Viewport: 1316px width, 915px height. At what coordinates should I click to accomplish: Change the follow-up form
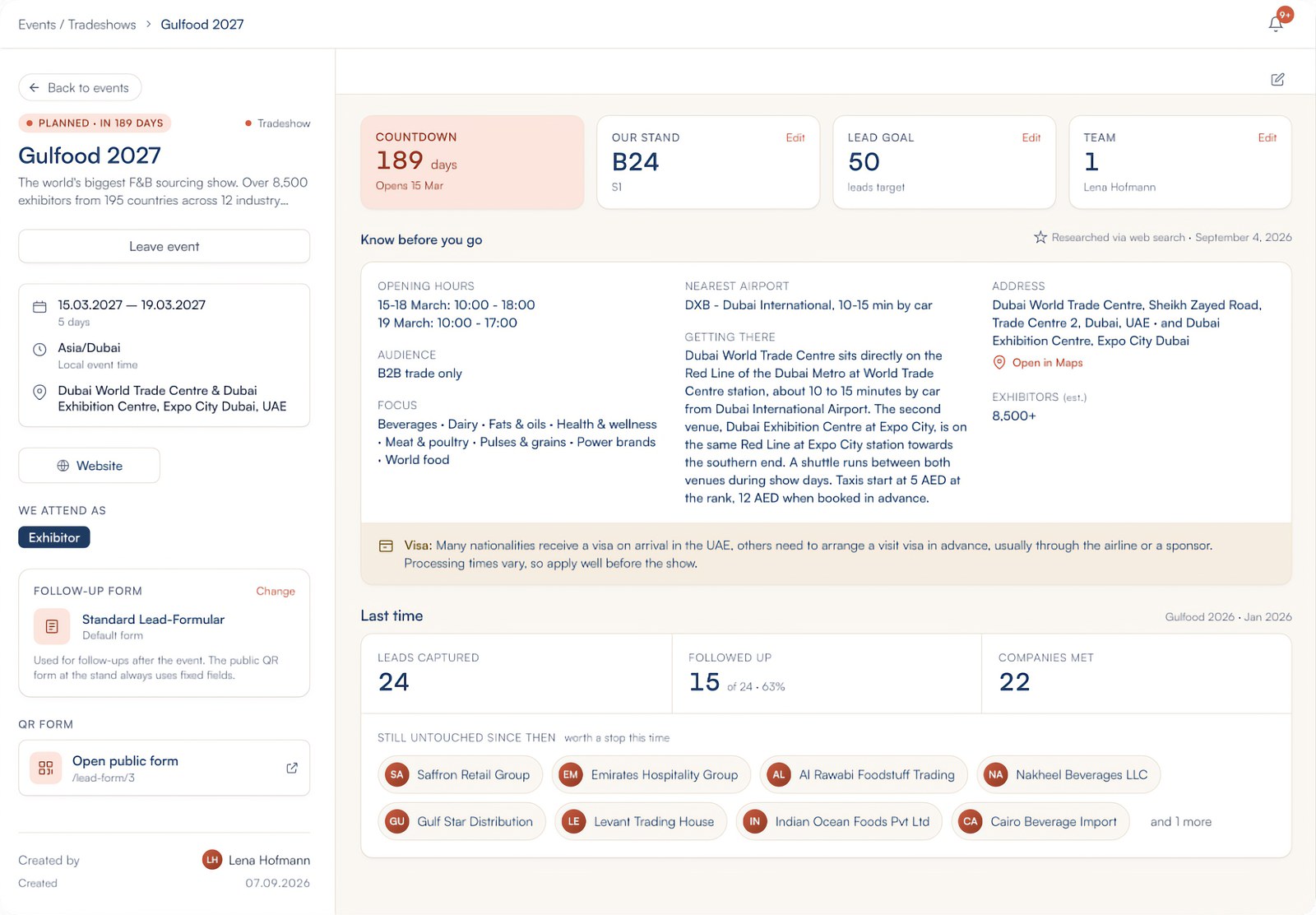276,591
